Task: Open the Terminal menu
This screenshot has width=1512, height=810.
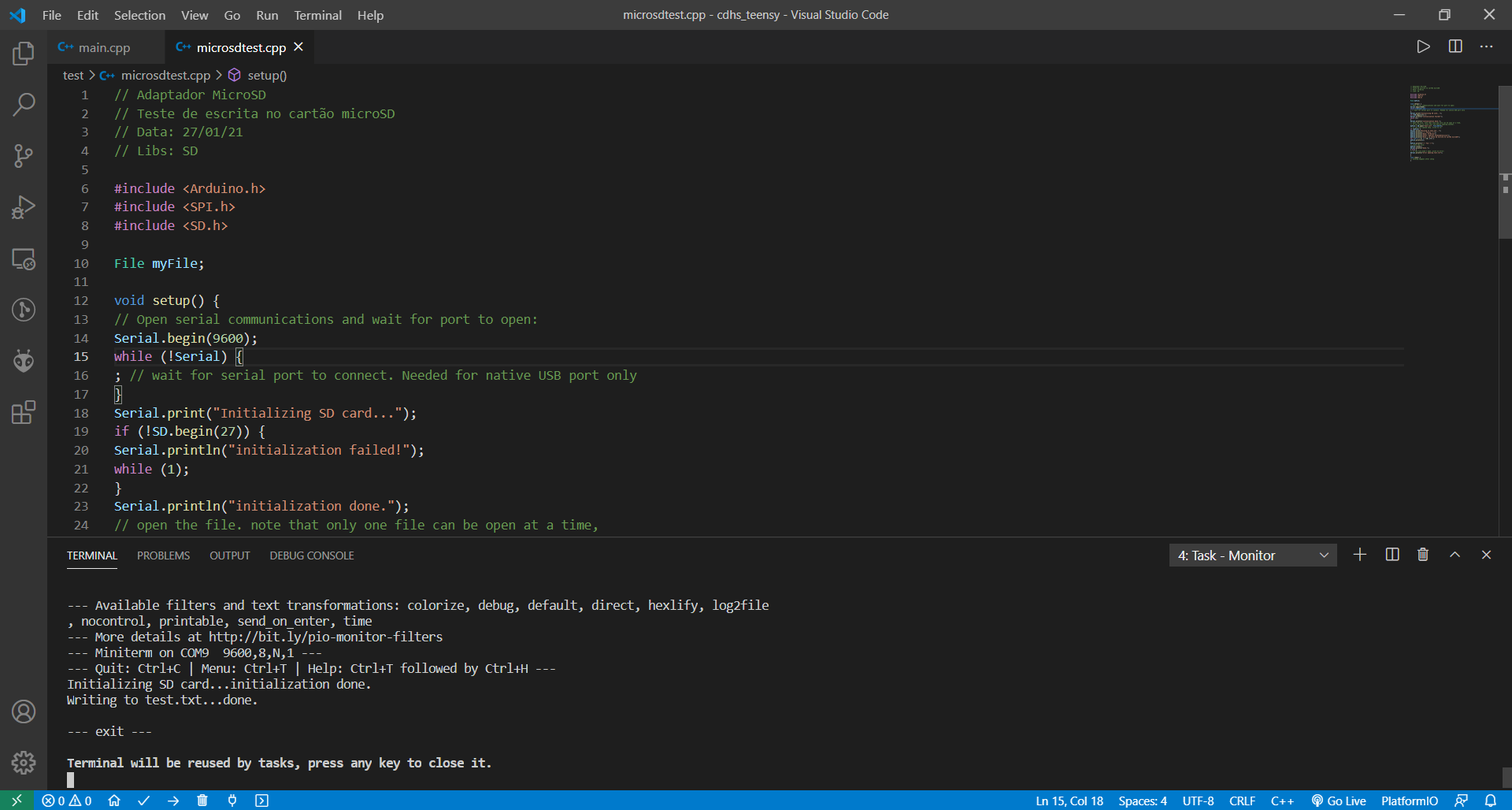Action: click(317, 15)
